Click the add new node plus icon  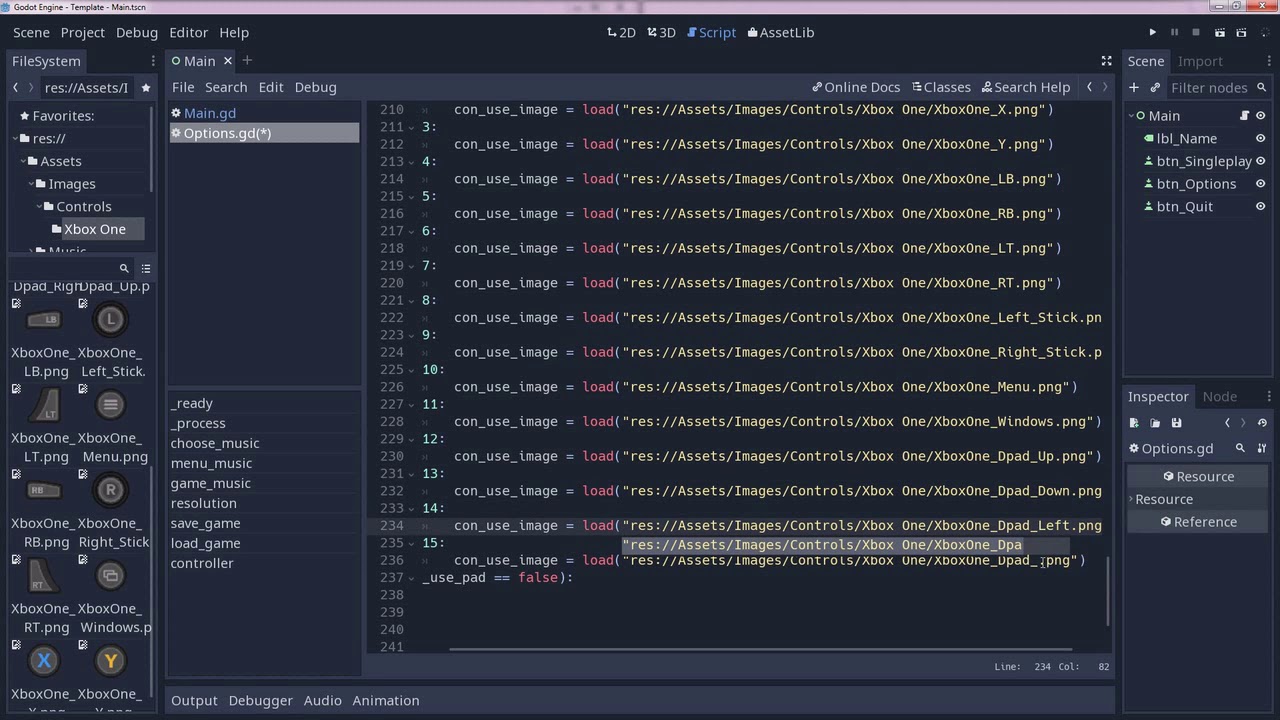[1134, 88]
